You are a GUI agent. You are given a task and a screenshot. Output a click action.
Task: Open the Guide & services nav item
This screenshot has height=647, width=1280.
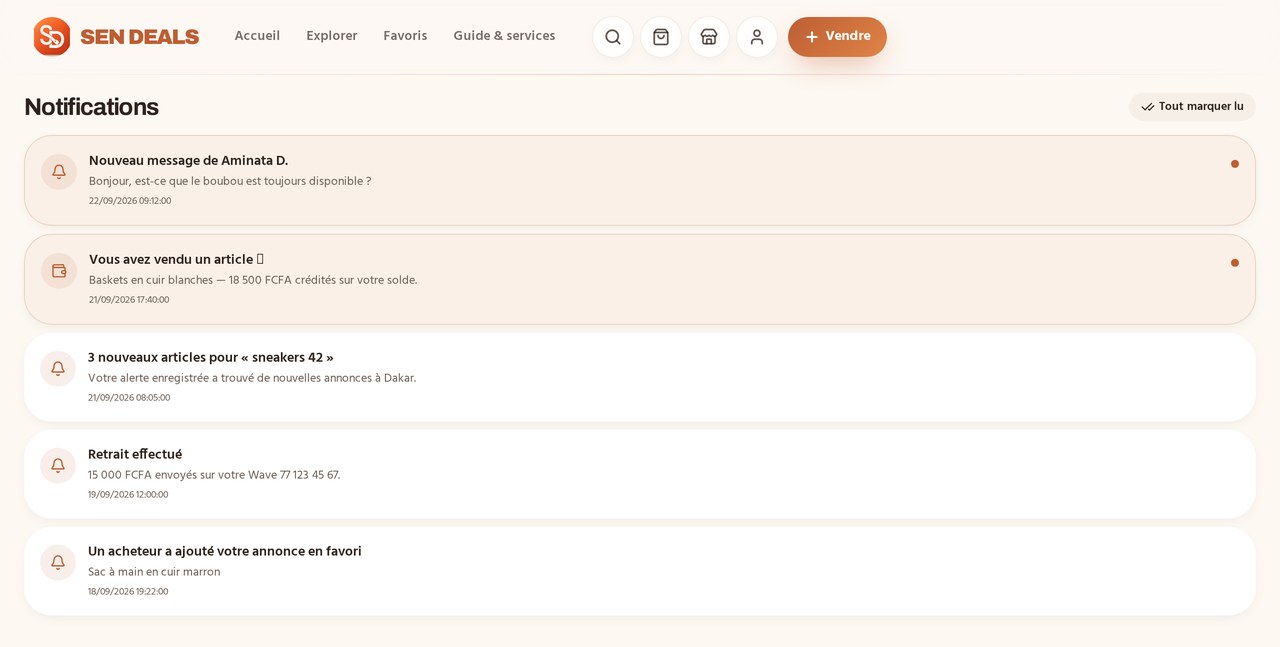tap(504, 36)
